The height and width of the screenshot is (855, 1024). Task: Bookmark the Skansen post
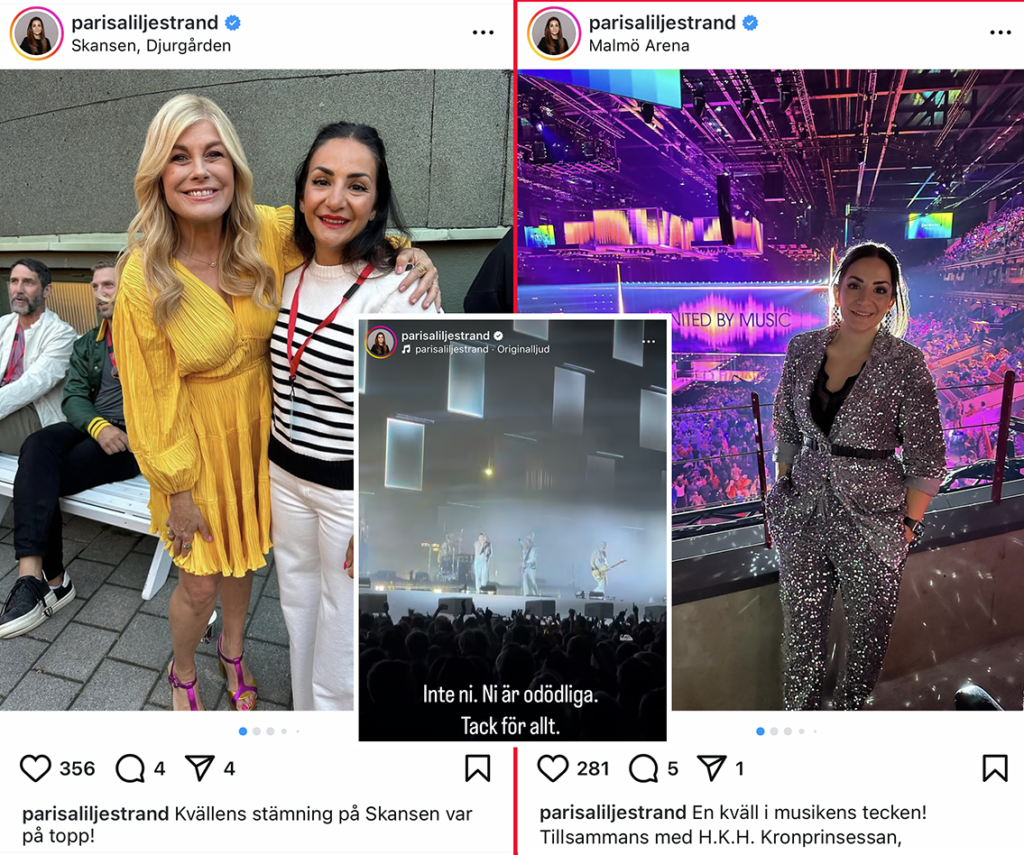[x=477, y=768]
